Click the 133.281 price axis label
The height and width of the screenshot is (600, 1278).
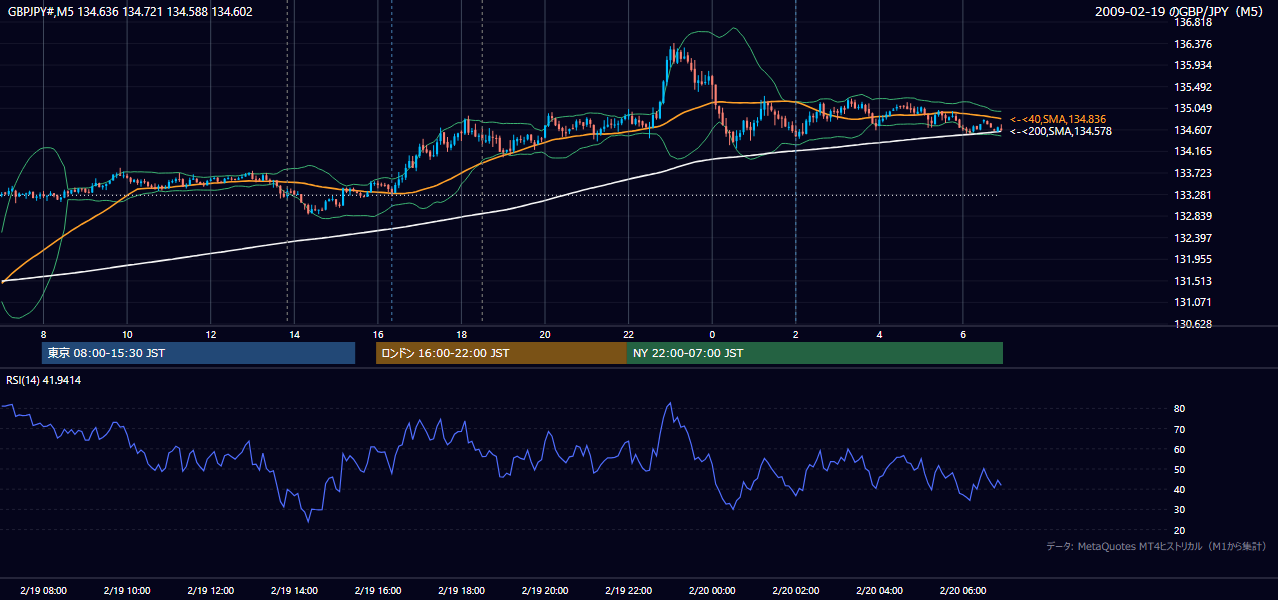coord(1192,195)
